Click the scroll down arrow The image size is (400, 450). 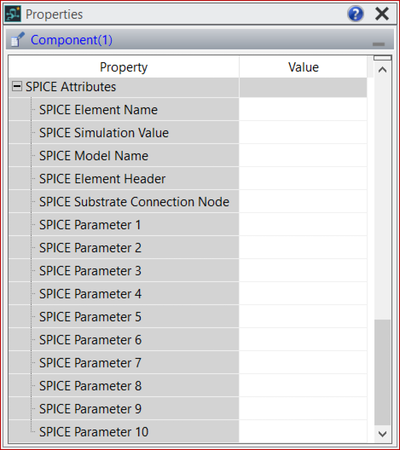coord(382,434)
